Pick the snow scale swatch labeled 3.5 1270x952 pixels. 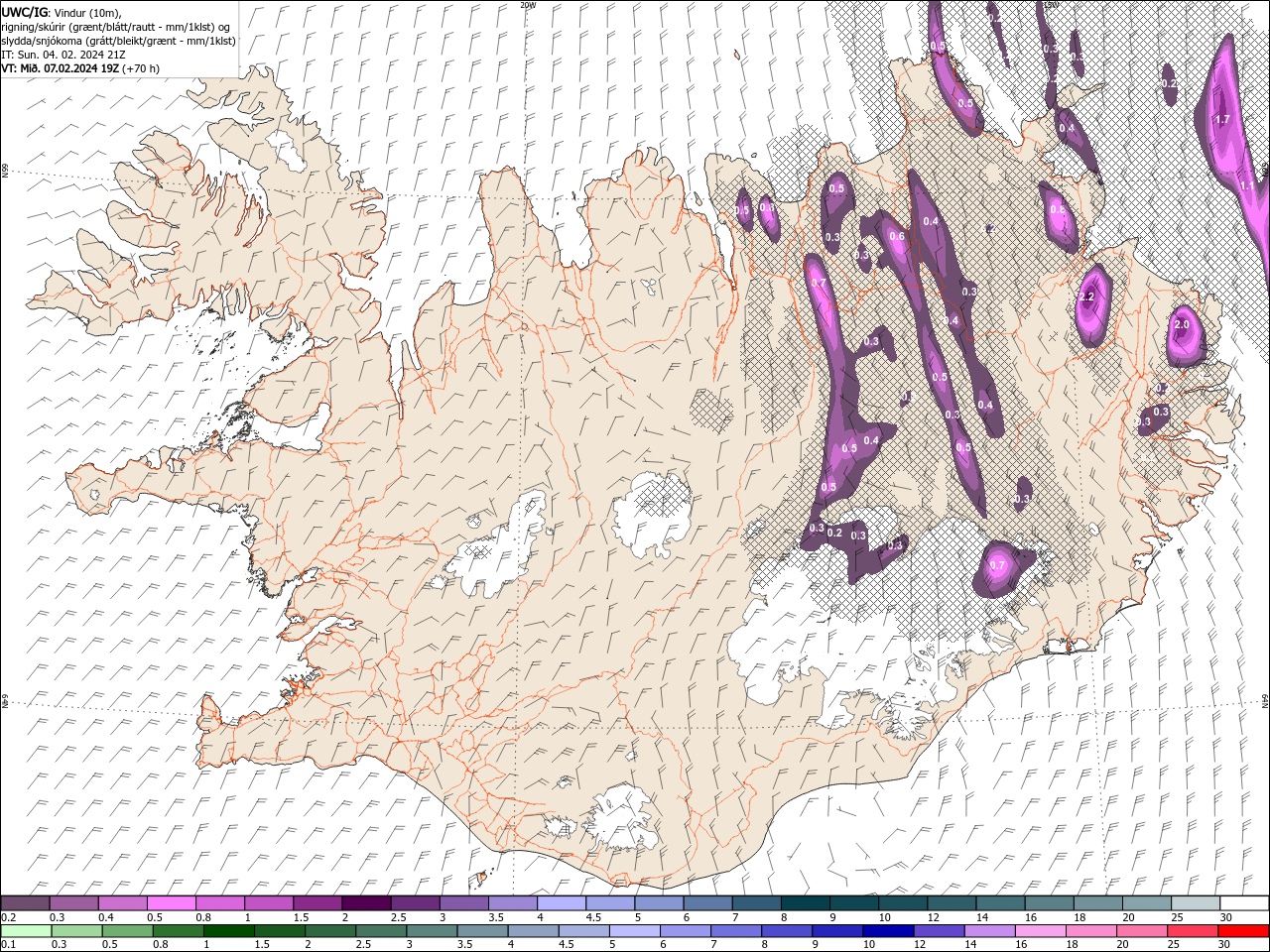(x=513, y=903)
